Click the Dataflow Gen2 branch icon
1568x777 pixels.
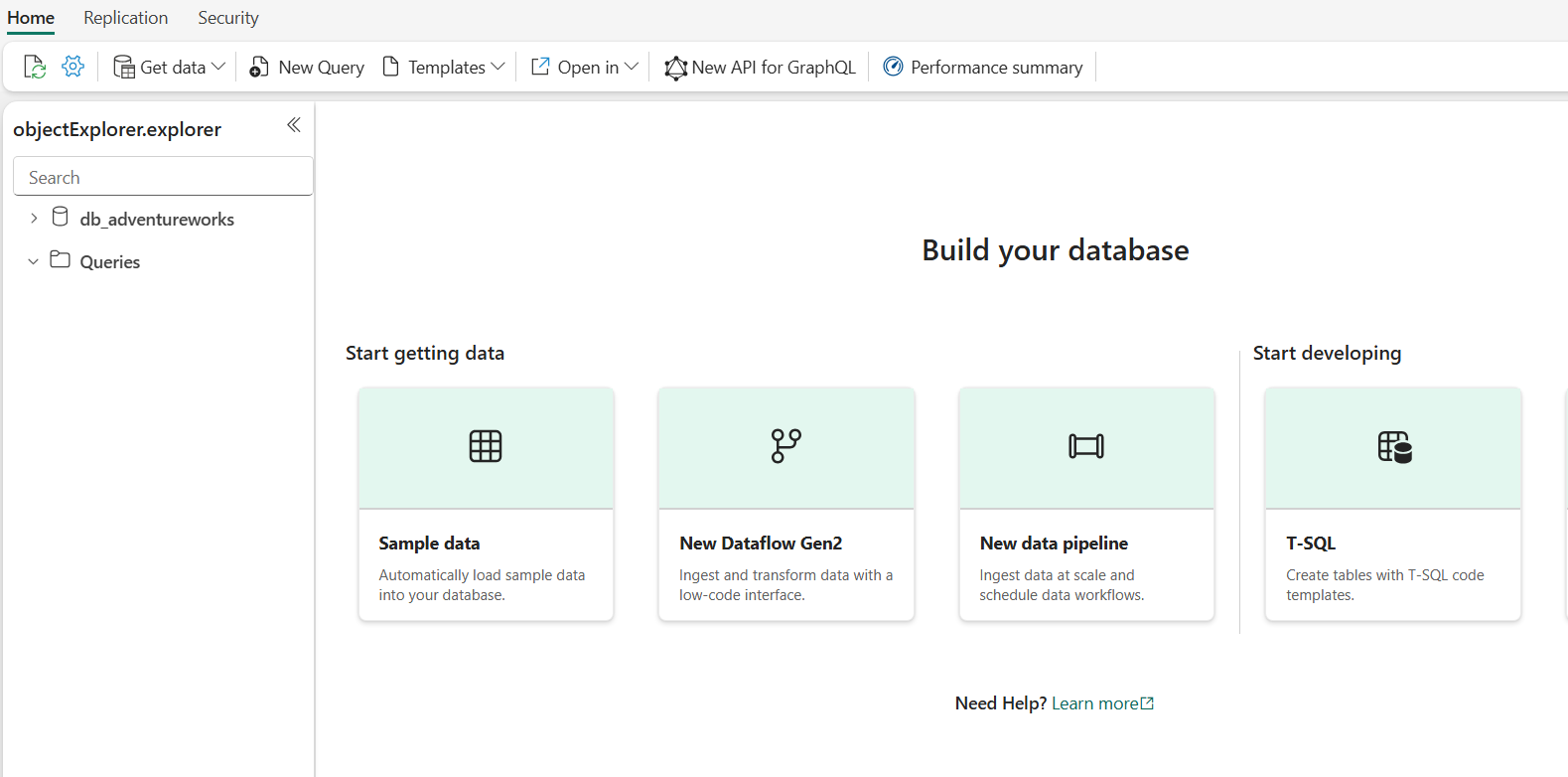click(786, 446)
